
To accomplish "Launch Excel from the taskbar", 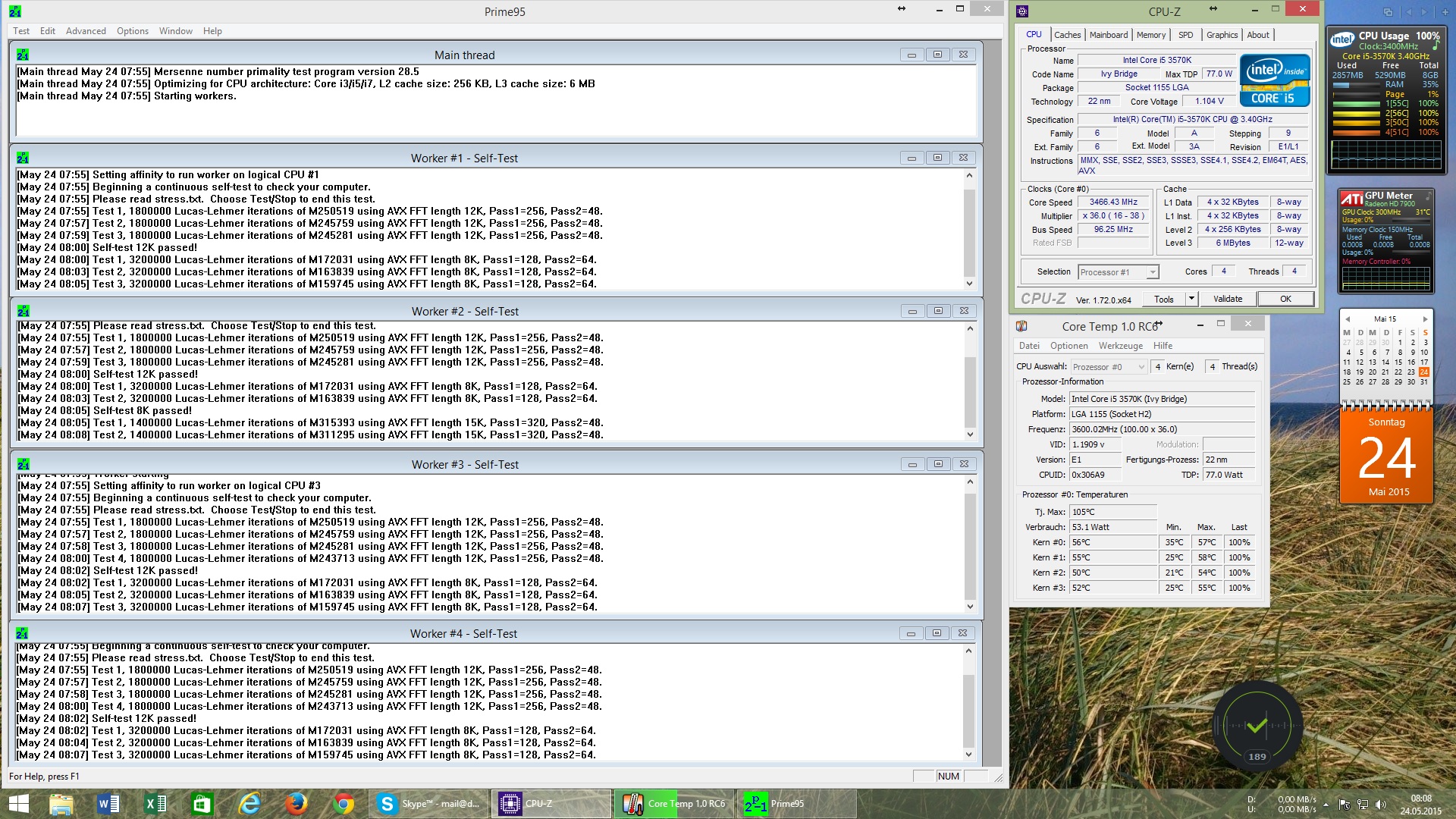I will (x=155, y=804).
